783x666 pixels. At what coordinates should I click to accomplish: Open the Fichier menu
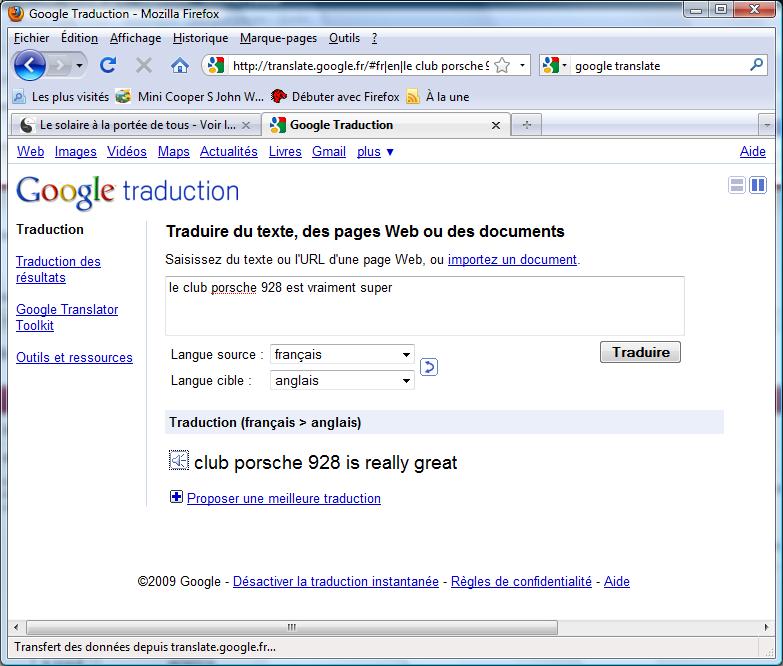click(x=31, y=38)
